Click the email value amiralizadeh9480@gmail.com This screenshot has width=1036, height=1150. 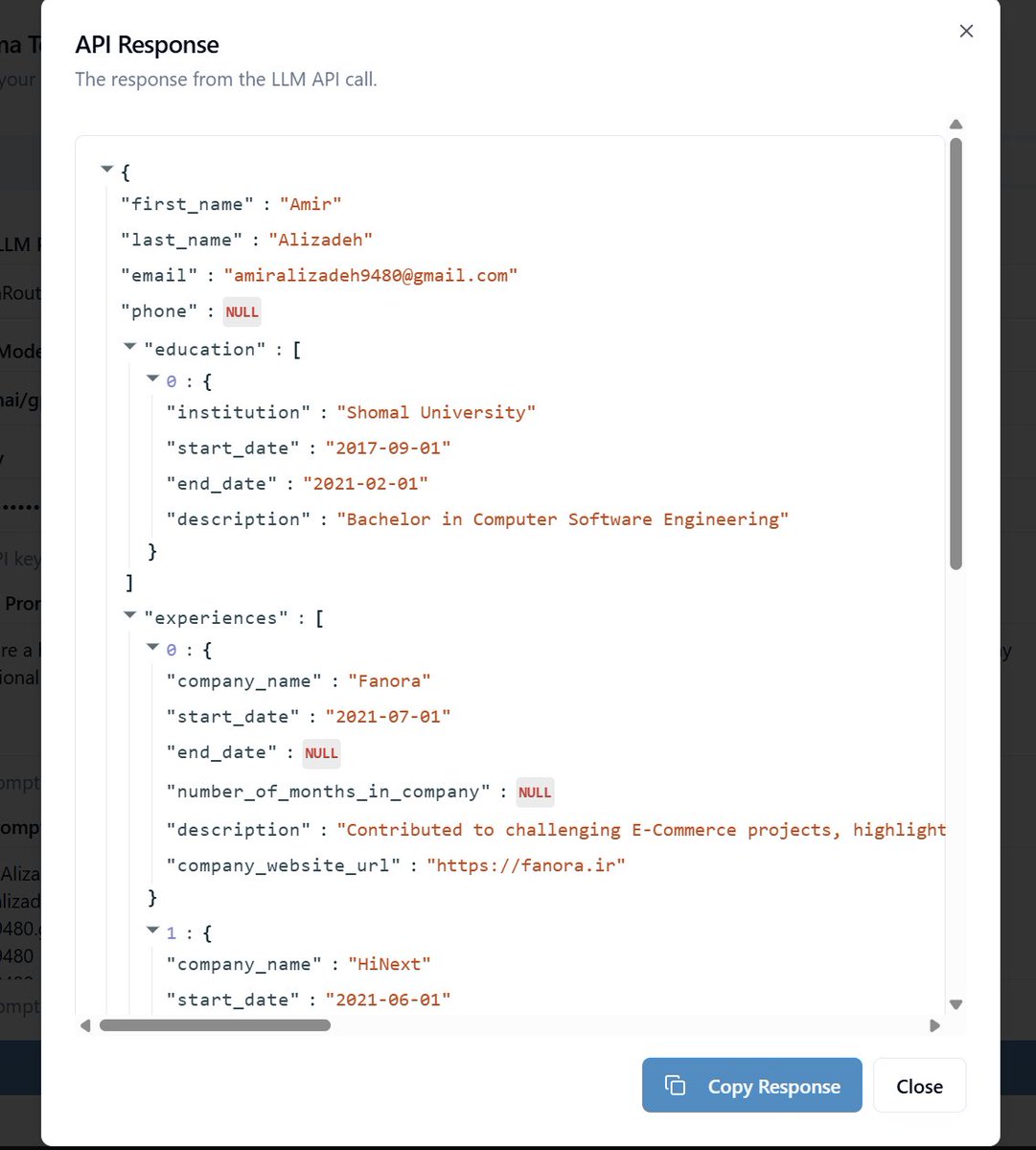tap(371, 275)
